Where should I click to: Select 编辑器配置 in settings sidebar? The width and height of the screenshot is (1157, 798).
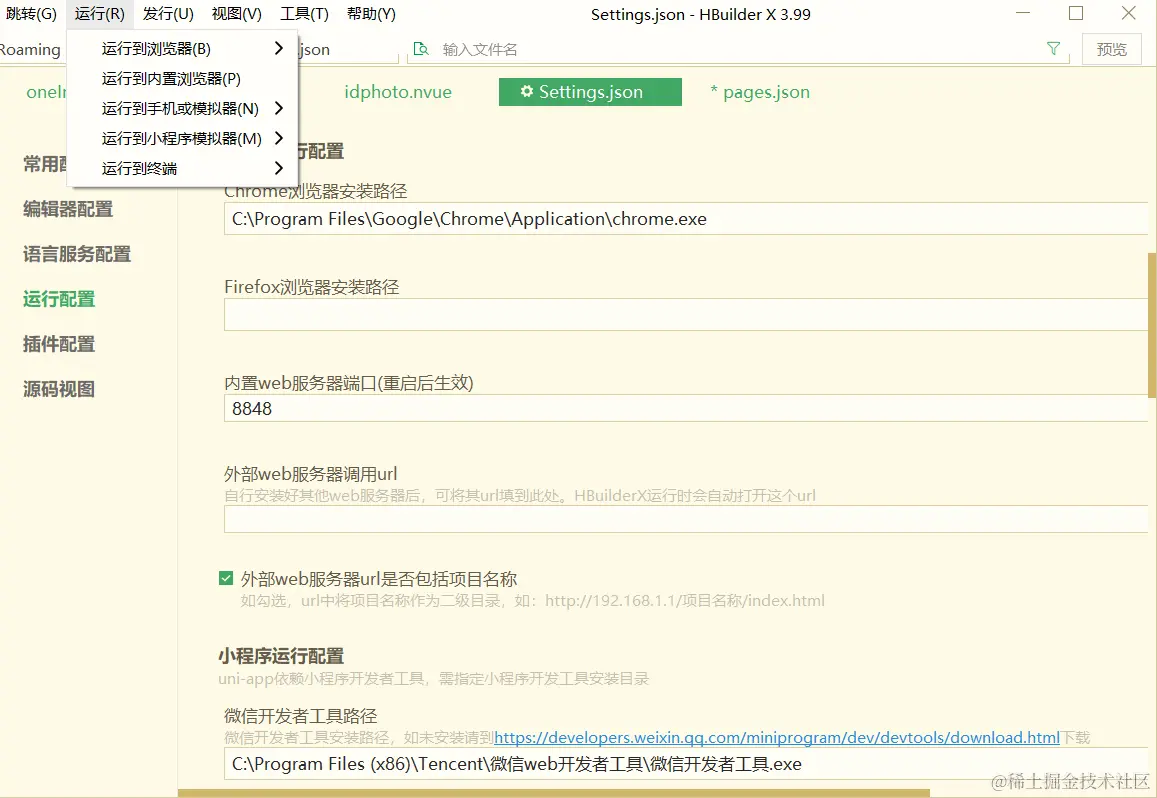pyautogui.click(x=68, y=209)
